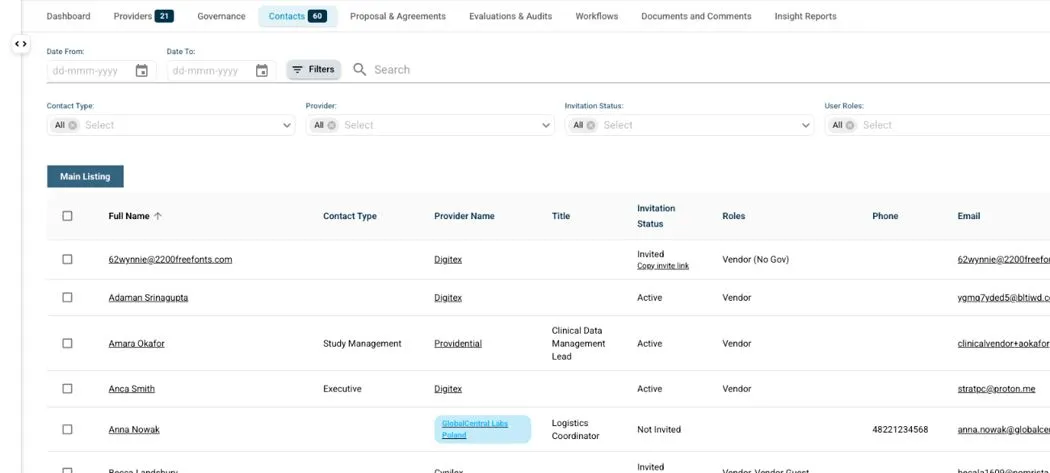
Task: Click the Filters button
Action: [x=313, y=70]
